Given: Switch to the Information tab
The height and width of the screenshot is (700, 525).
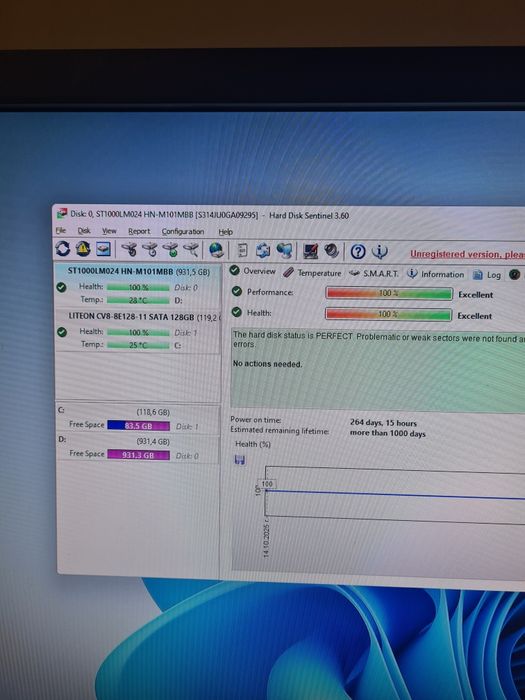Looking at the screenshot, I should pos(436,274).
